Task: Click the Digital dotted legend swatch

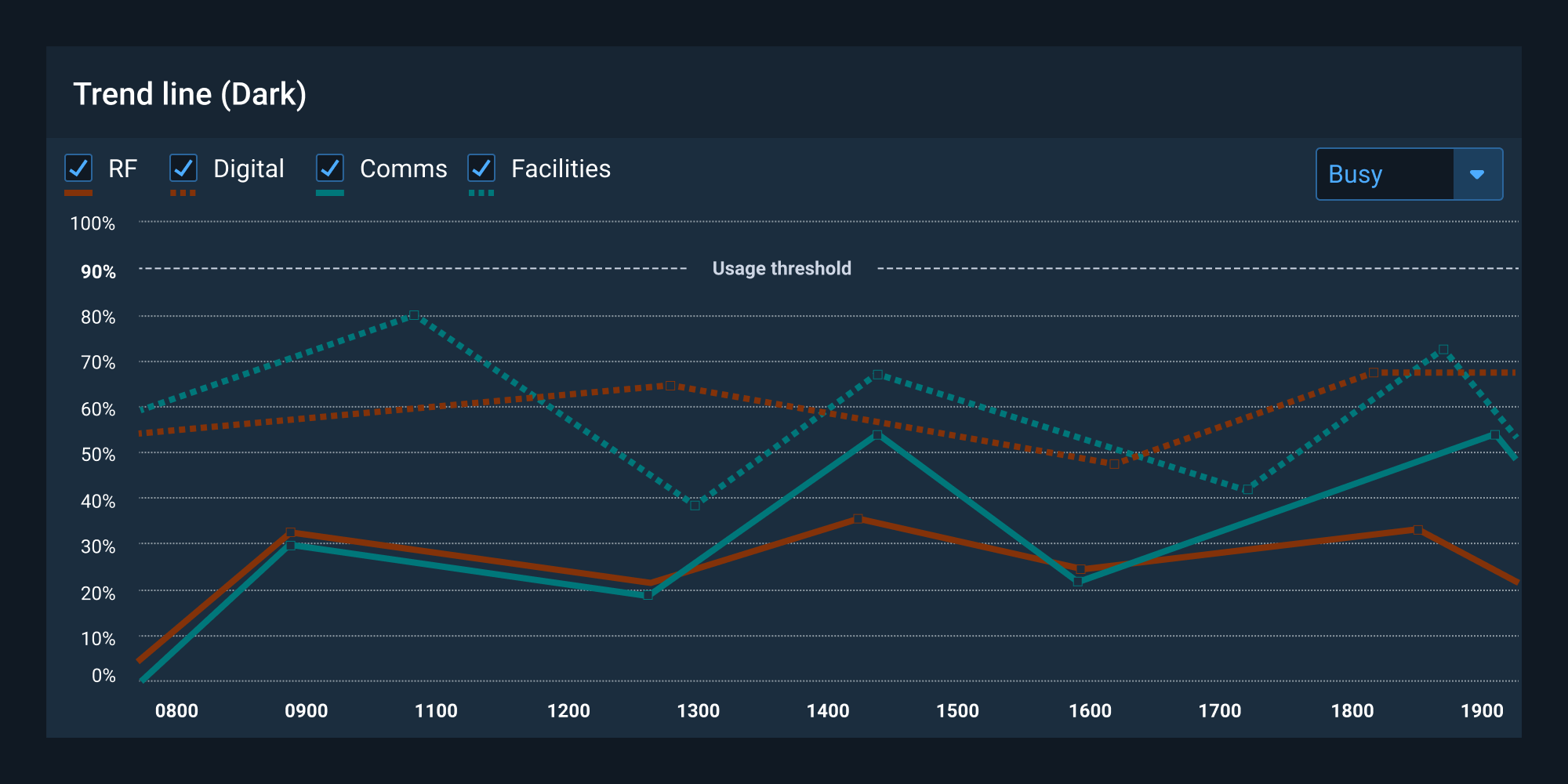Action: [183, 193]
